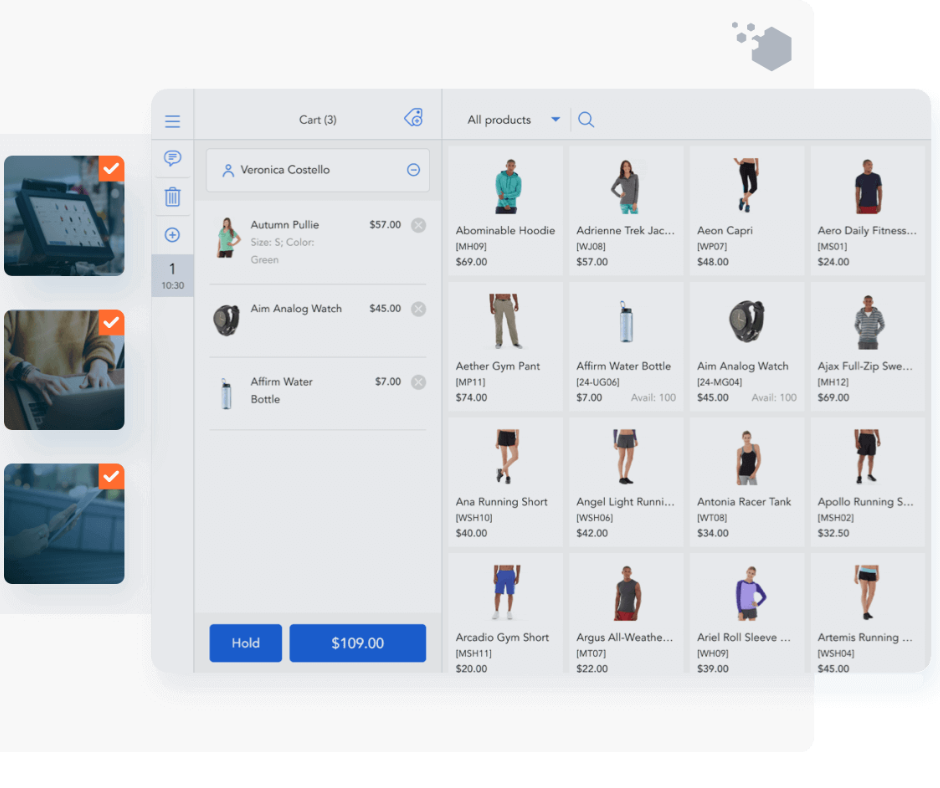Add new order with plus icon
The height and width of the screenshot is (788, 940).
(172, 235)
